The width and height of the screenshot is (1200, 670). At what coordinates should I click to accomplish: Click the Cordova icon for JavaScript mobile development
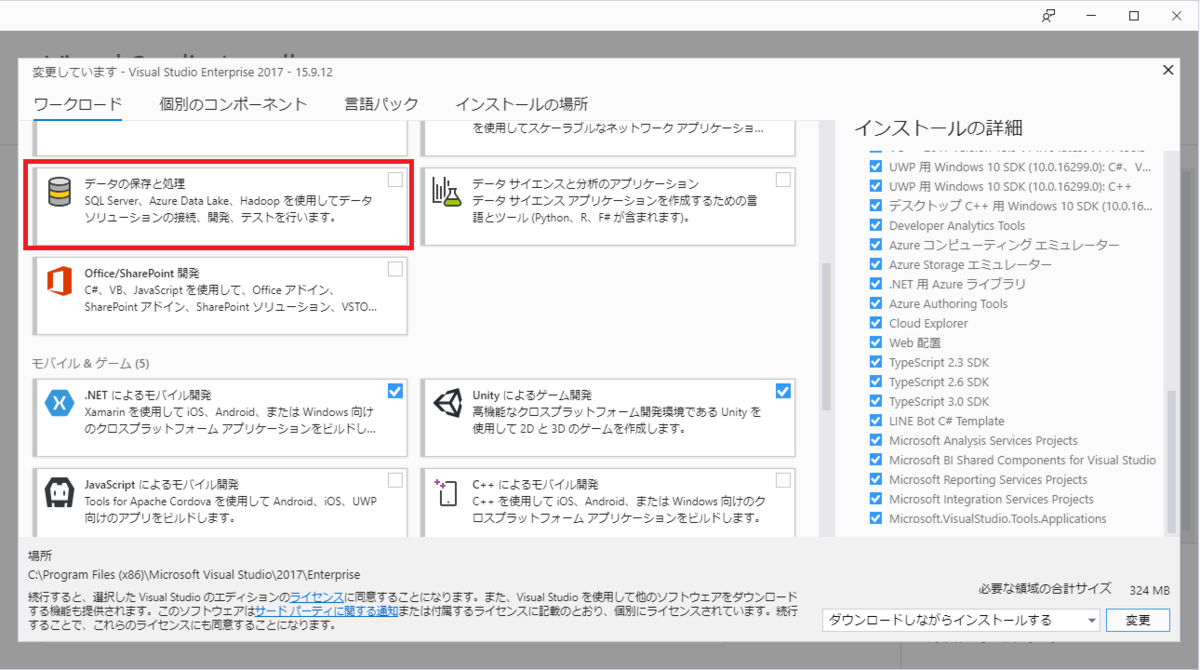(x=60, y=492)
